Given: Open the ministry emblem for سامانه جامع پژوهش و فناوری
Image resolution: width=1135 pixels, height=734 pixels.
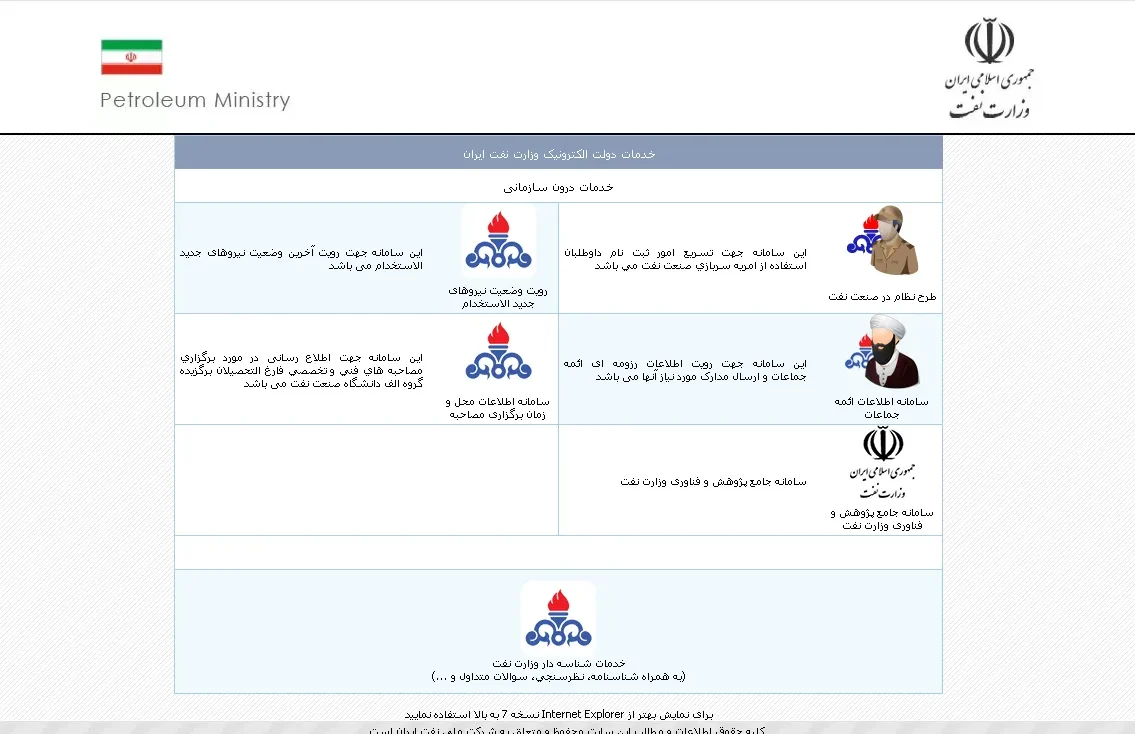Looking at the screenshot, I should (882, 463).
